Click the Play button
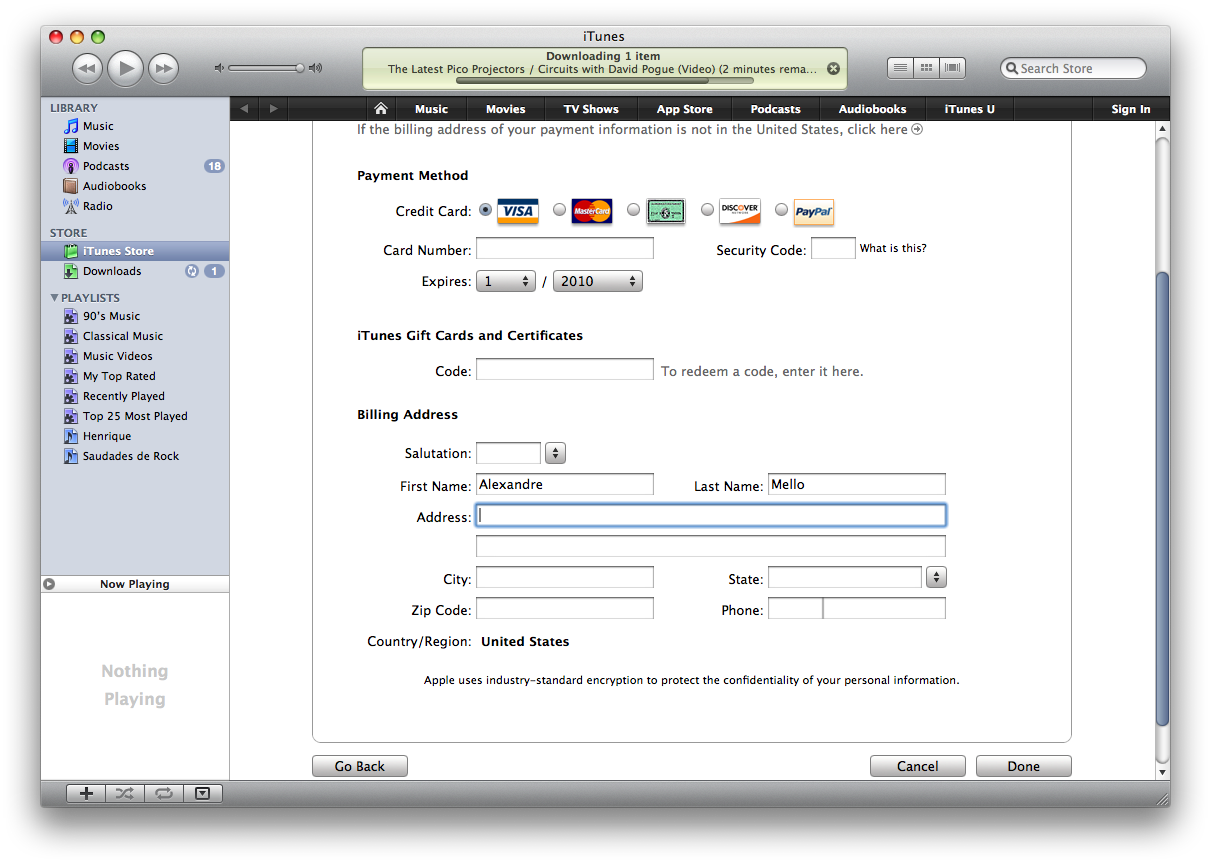1211x863 pixels. pyautogui.click(x=126, y=68)
